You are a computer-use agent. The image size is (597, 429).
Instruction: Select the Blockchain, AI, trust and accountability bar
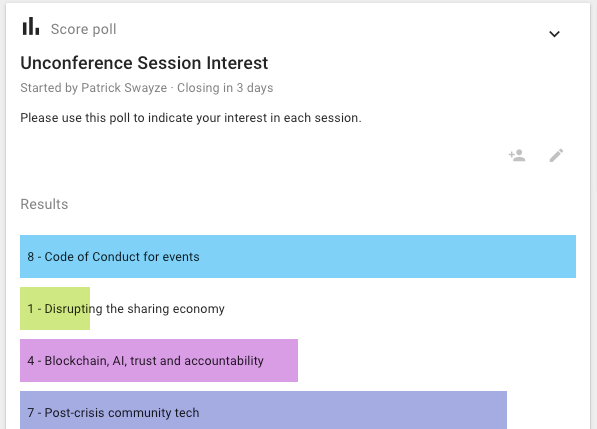tap(159, 360)
